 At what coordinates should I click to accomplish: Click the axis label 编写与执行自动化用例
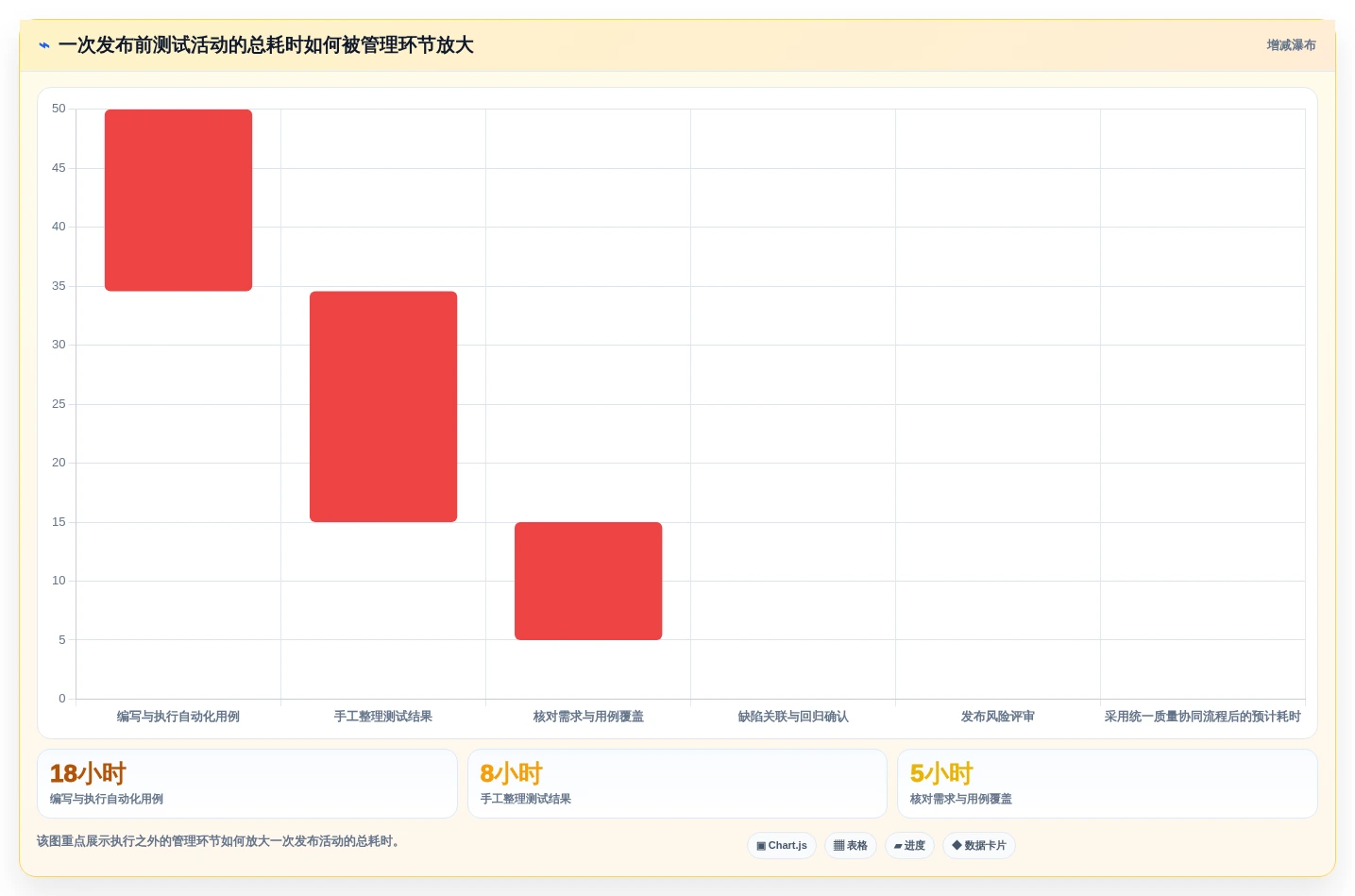coord(178,717)
